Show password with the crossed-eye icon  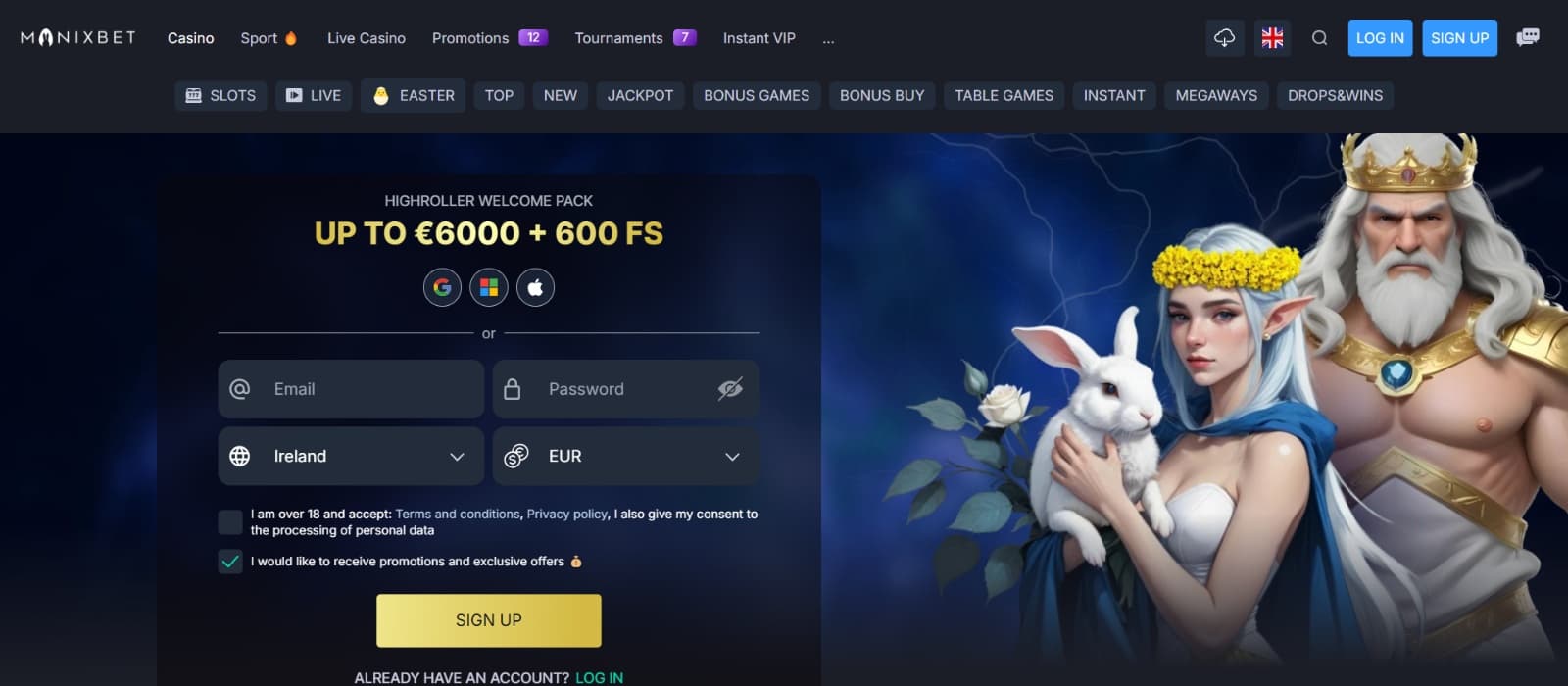730,389
